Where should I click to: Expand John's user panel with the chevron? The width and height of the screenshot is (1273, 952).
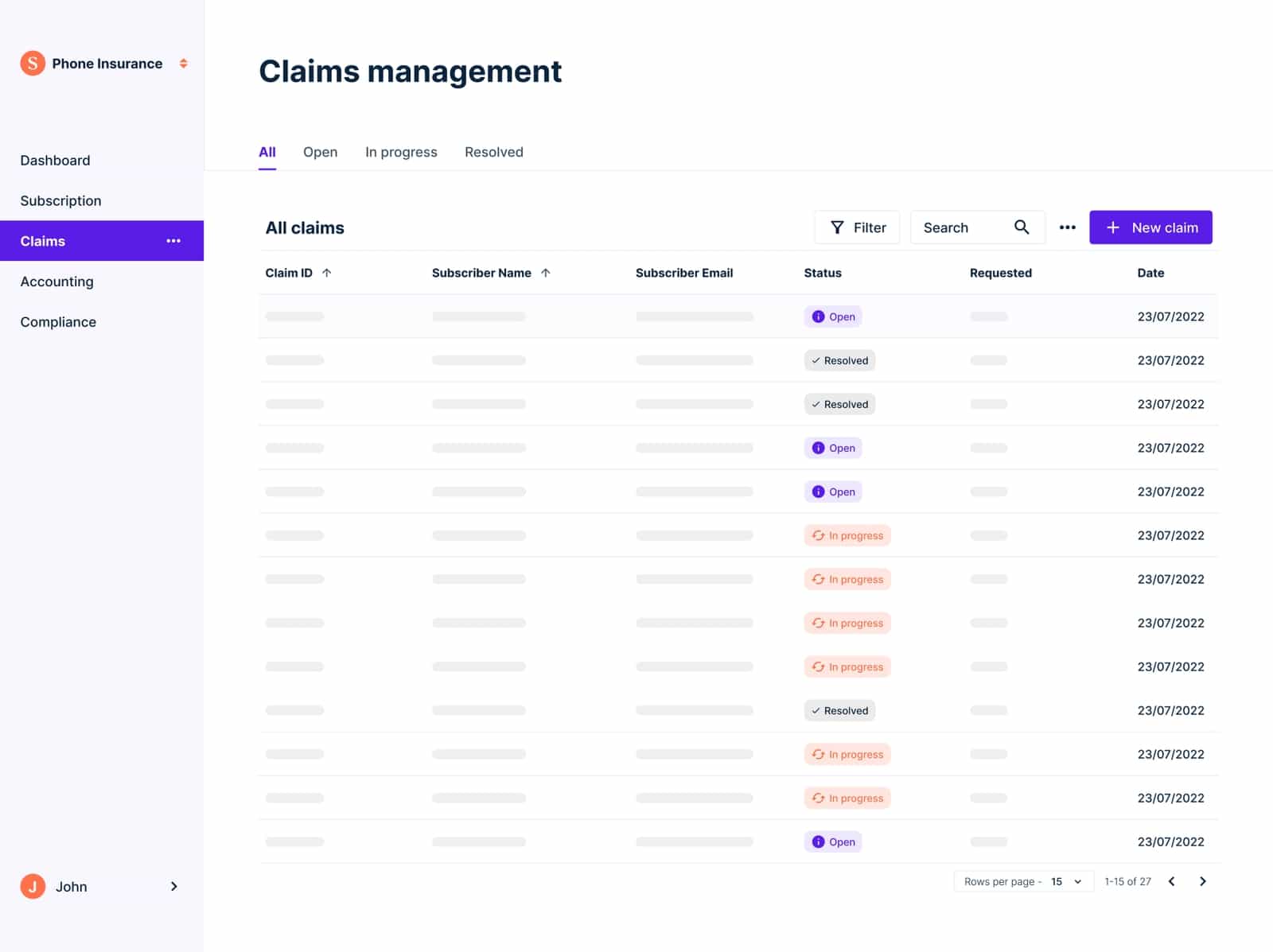173,886
